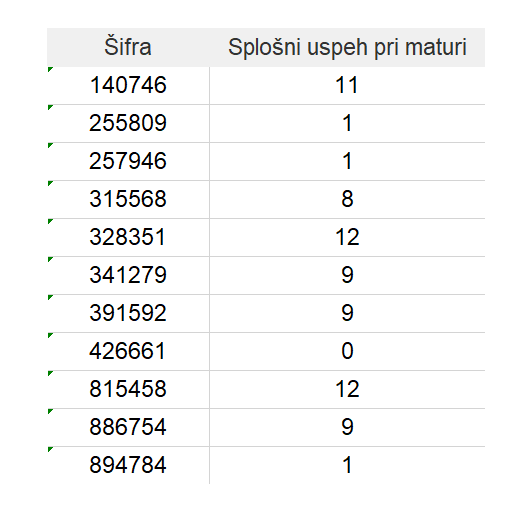The width and height of the screenshot is (513, 505).
Task: Click the cell showing 328351
Action: [x=128, y=237]
